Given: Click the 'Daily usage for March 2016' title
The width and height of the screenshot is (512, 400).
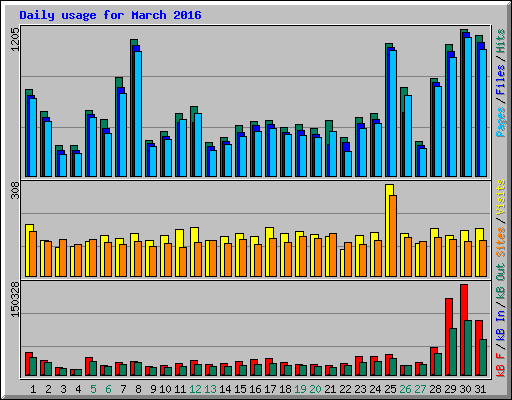Looking at the screenshot, I should (110, 15).
